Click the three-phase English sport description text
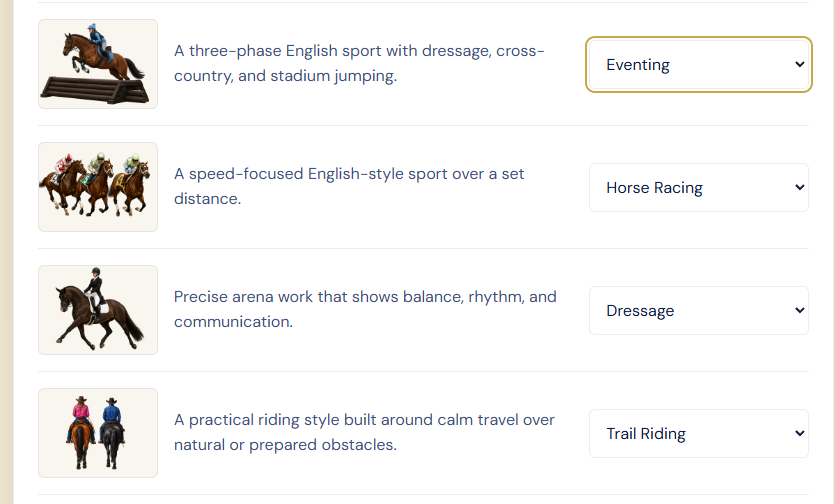835x504 pixels. (x=359, y=63)
